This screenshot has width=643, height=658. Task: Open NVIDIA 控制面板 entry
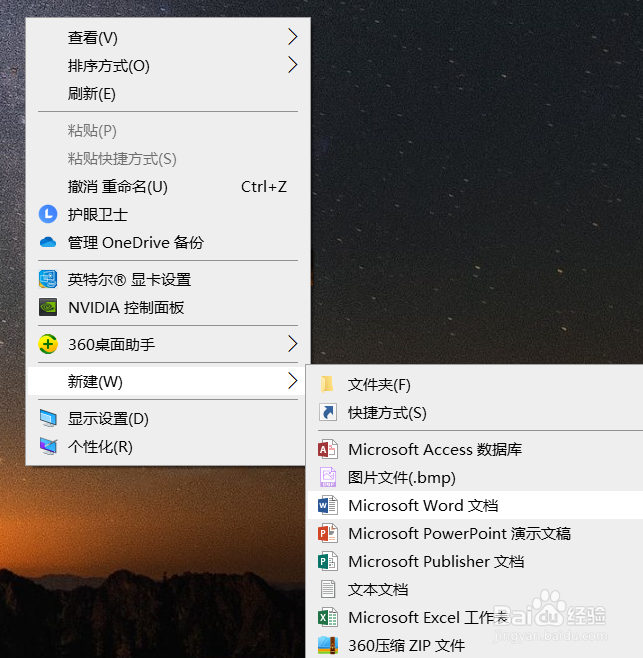(x=168, y=308)
